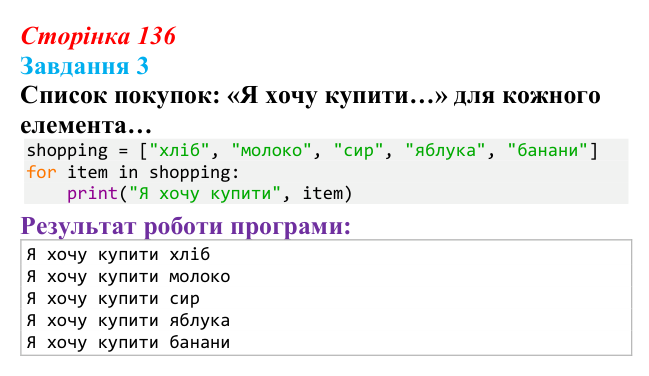Click the orange 'for' keyword
The width and height of the screenshot is (649, 376).
tap(41, 172)
